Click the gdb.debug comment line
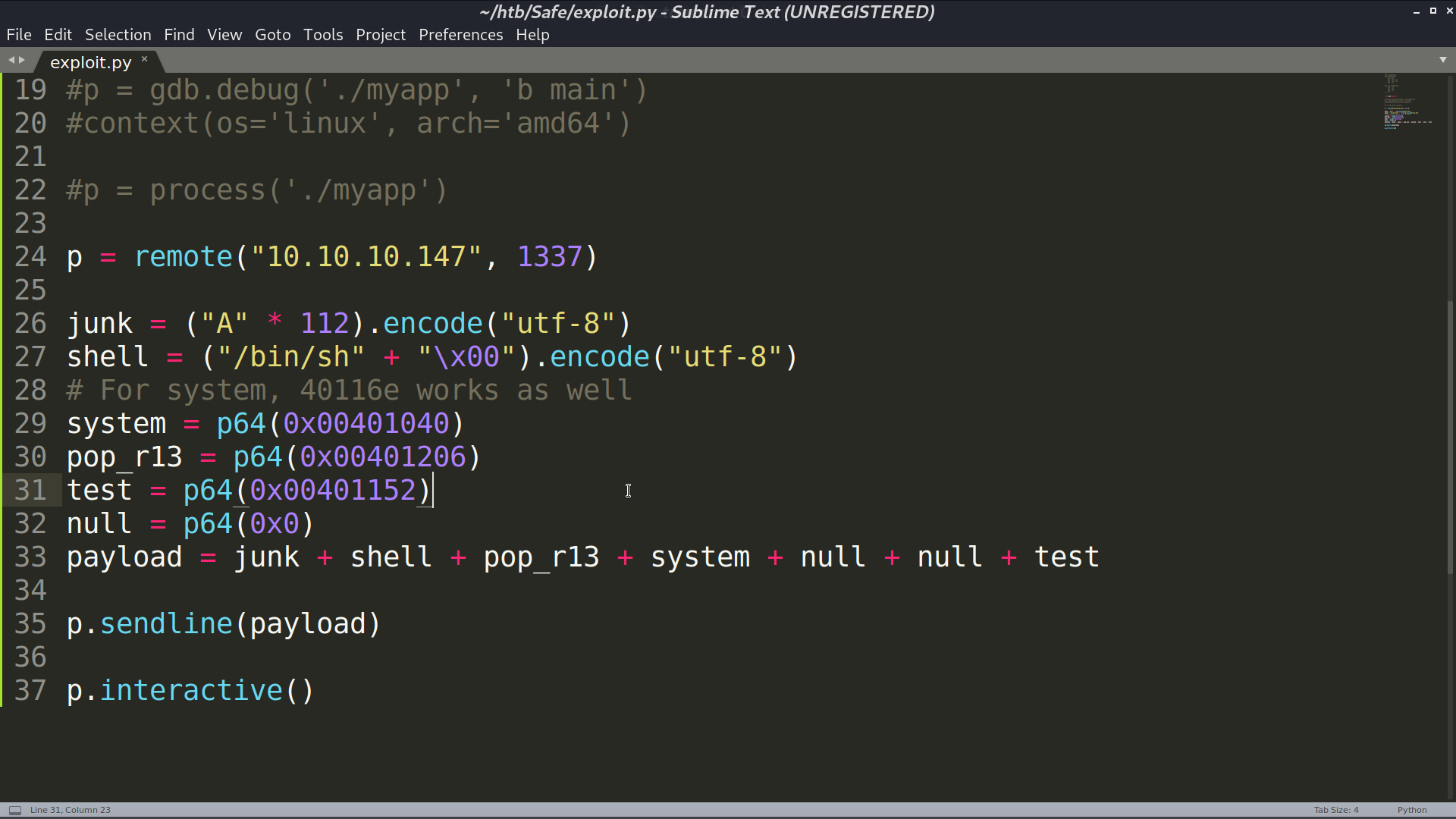 click(357, 90)
